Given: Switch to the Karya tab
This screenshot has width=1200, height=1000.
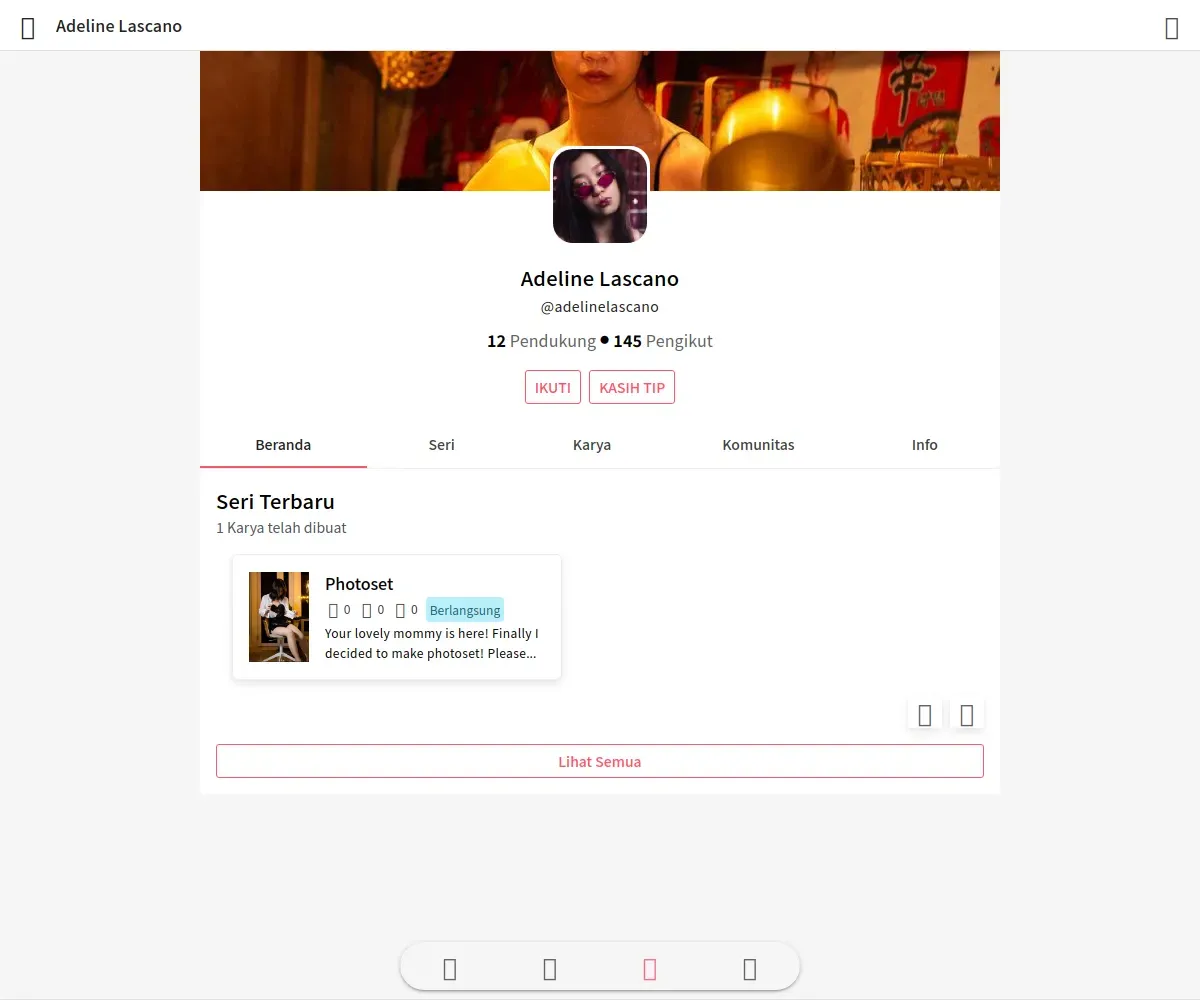Looking at the screenshot, I should click(x=592, y=445).
